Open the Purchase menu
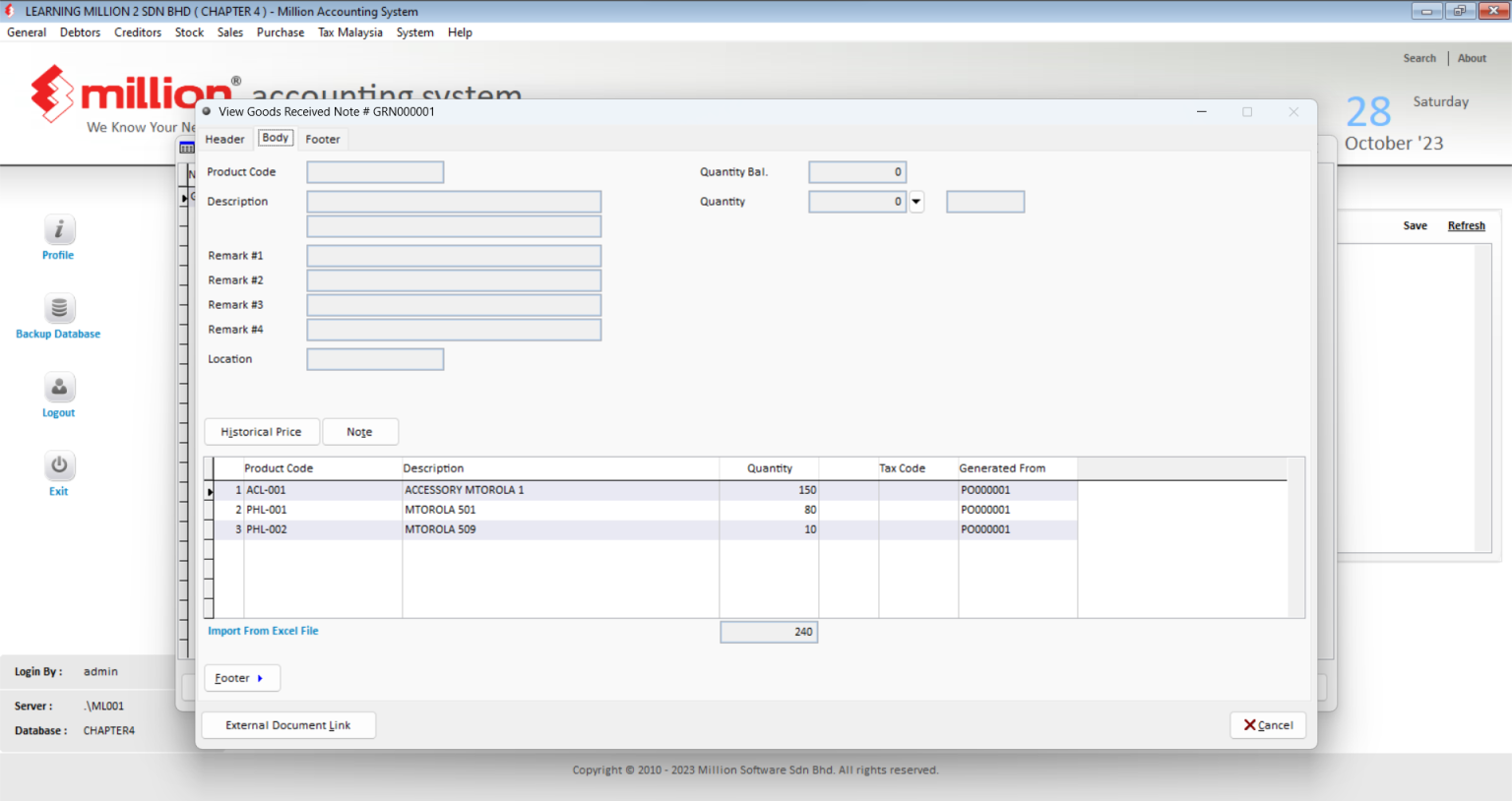1512x801 pixels. click(280, 31)
